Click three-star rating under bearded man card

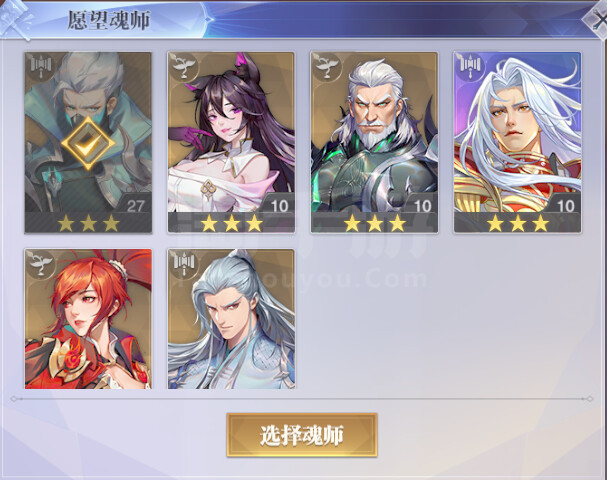[375, 223]
